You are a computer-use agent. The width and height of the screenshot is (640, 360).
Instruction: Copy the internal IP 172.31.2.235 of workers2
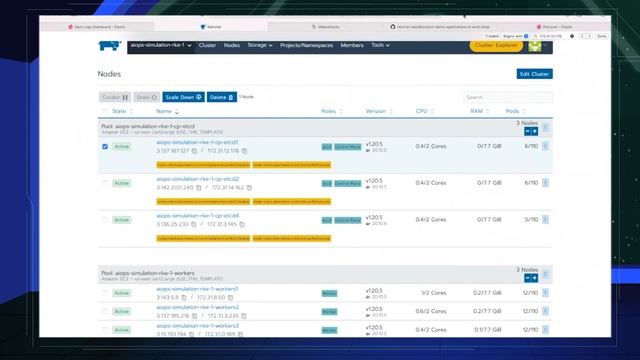click(x=244, y=316)
